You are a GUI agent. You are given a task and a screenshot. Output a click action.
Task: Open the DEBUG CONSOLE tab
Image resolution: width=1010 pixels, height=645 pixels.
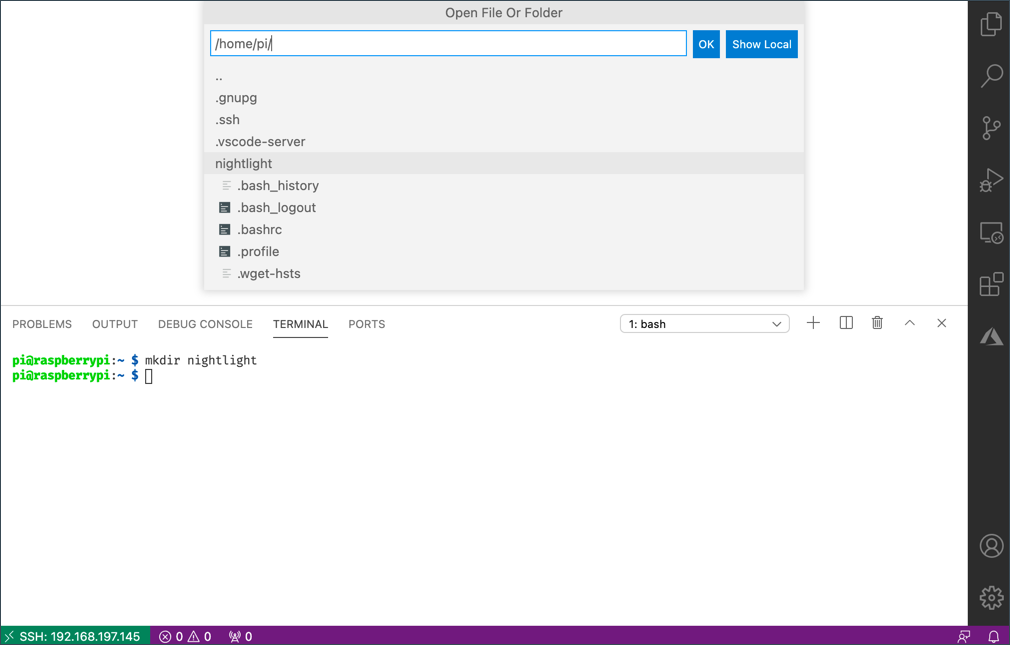pos(205,324)
